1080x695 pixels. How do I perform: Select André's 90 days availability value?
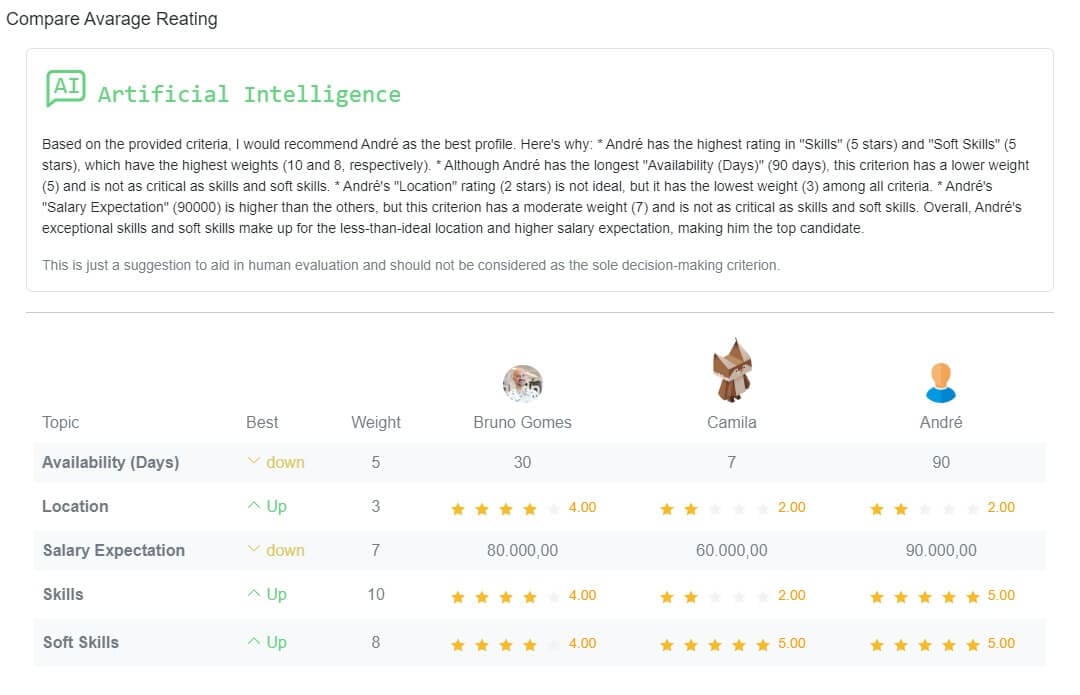click(941, 462)
